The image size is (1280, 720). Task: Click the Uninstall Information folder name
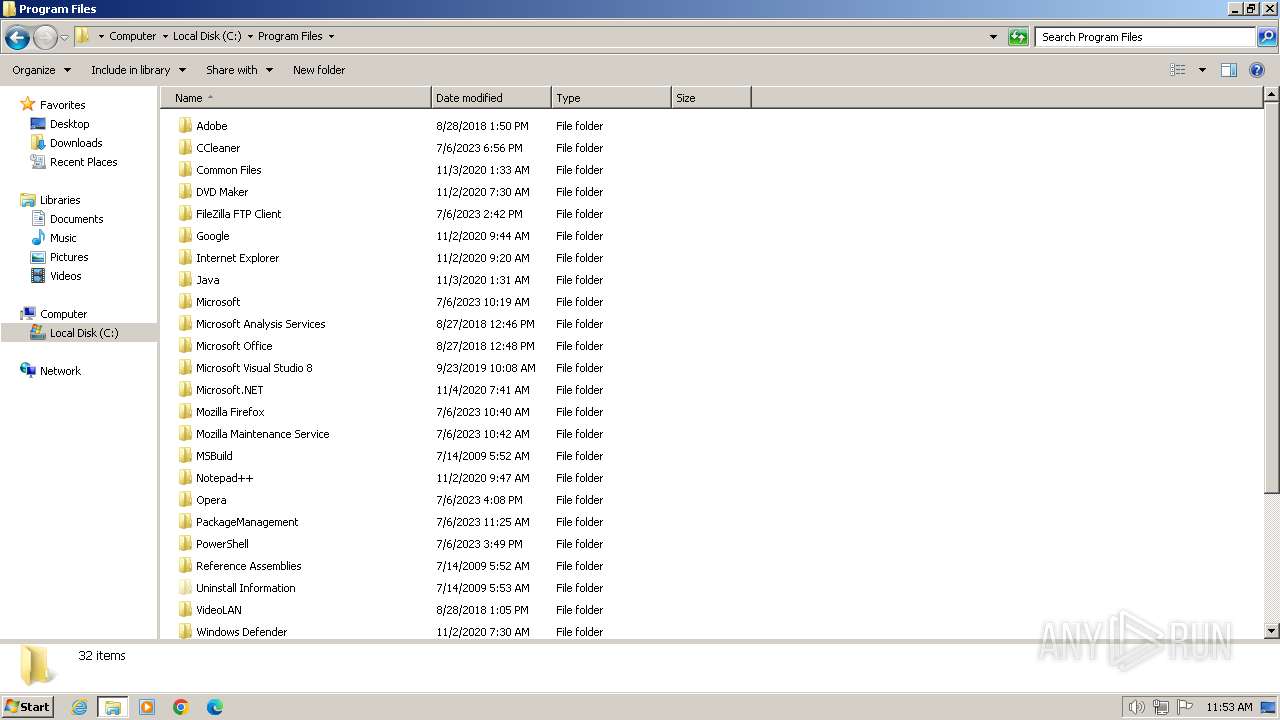click(246, 588)
